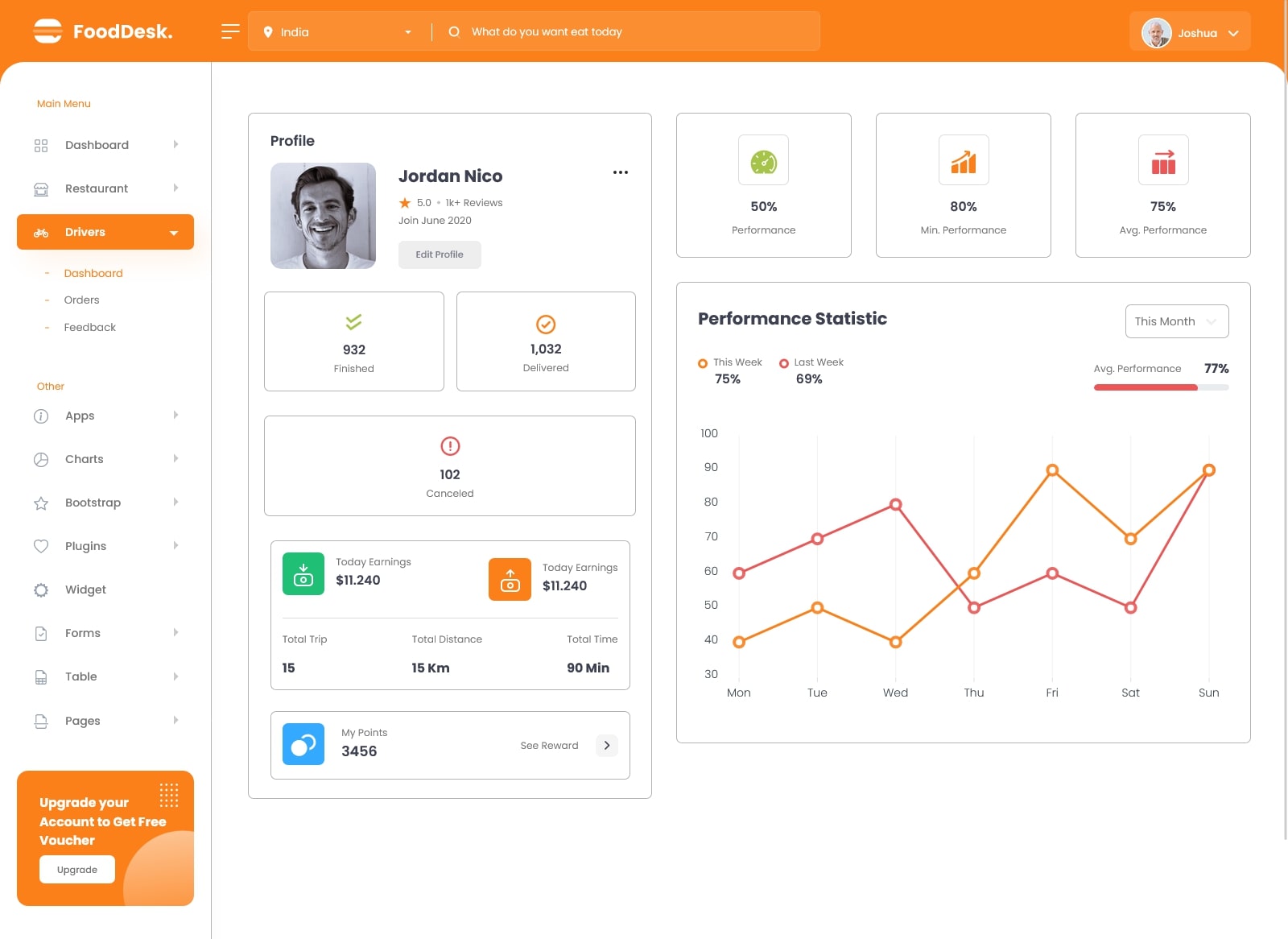Image resolution: width=1288 pixels, height=939 pixels.
Task: Click the red Canceled alert icon
Action: point(450,445)
